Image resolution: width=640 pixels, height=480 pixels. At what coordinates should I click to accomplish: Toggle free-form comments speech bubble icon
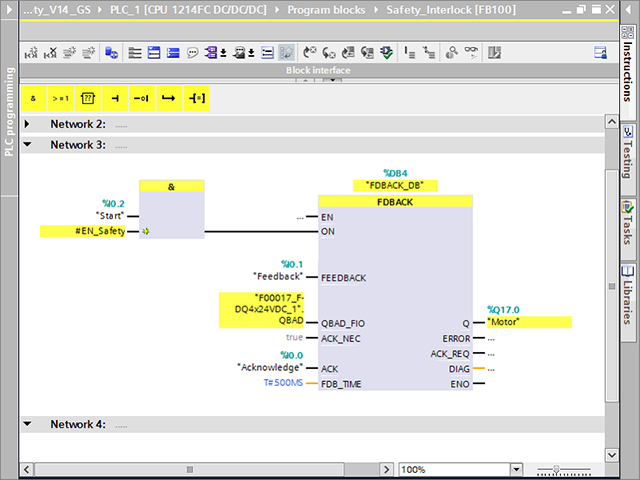point(192,53)
